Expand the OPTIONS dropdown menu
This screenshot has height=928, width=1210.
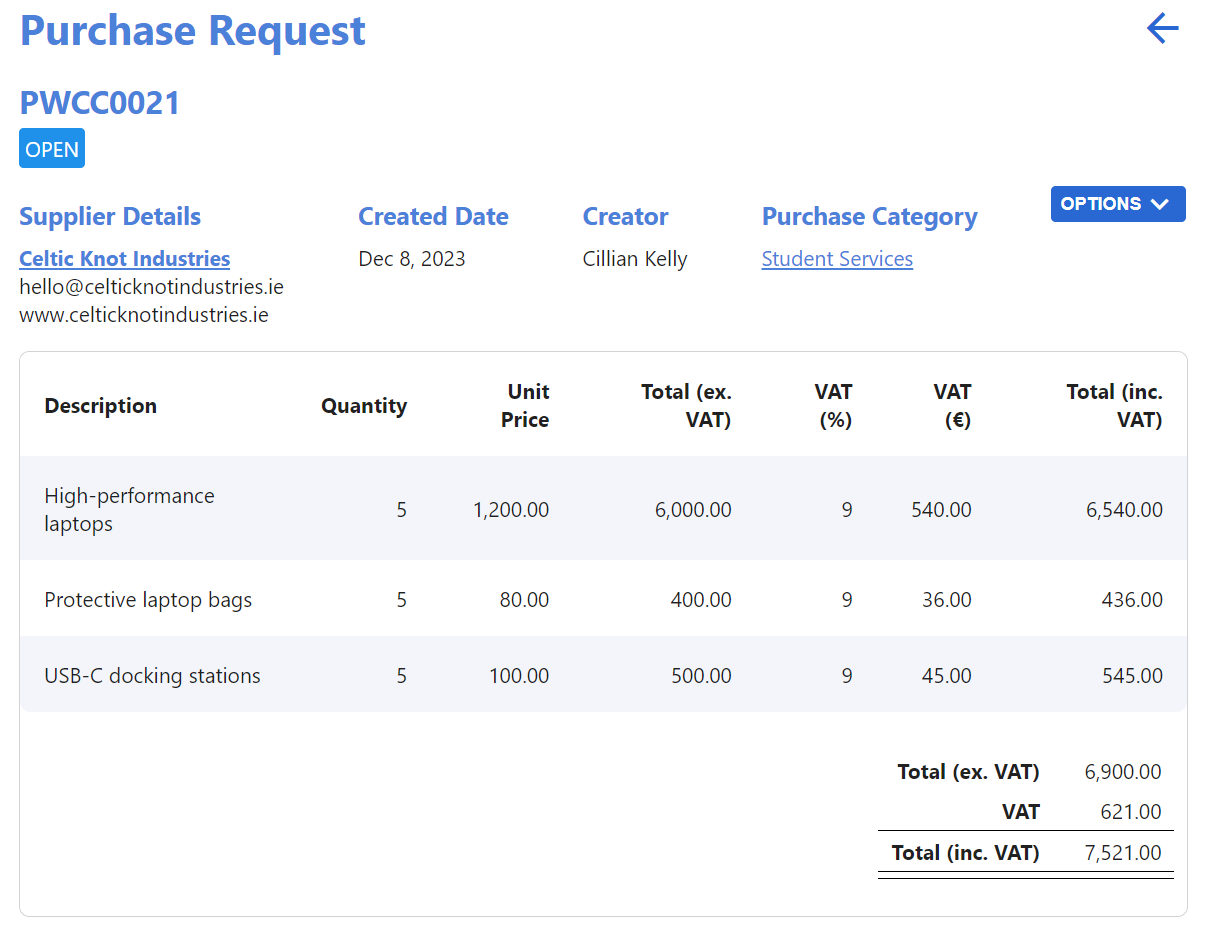1117,204
